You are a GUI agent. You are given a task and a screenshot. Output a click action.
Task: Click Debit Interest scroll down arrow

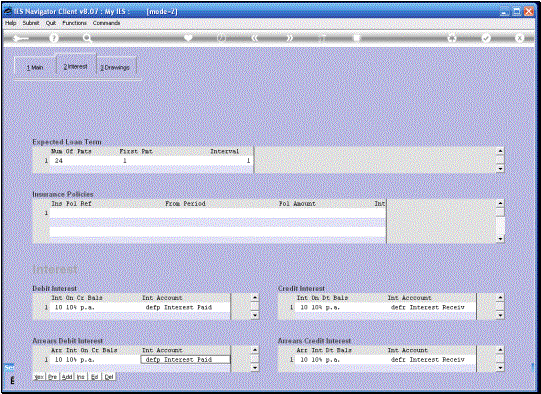255,315
